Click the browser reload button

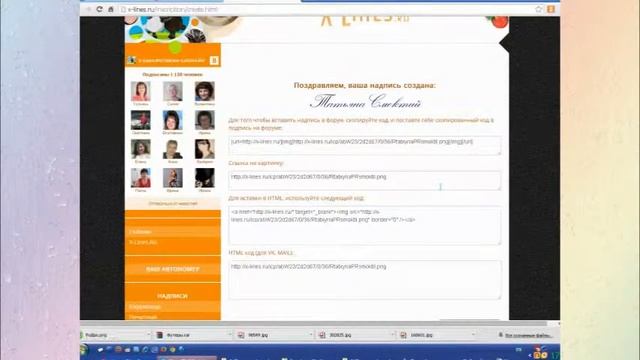pos(99,9)
